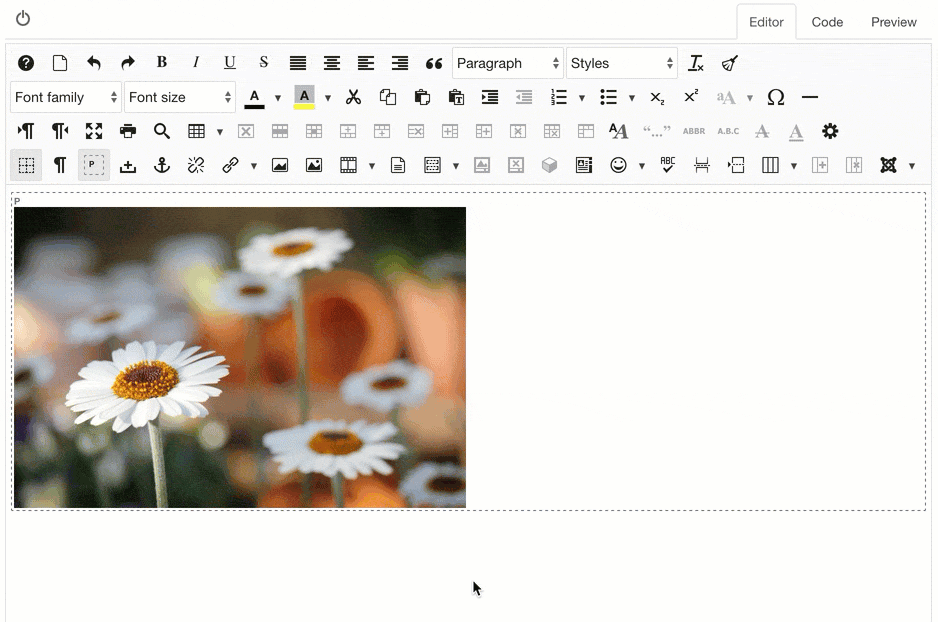Open the Font Family dropdown
This screenshot has width=938, height=622.
(x=64, y=97)
